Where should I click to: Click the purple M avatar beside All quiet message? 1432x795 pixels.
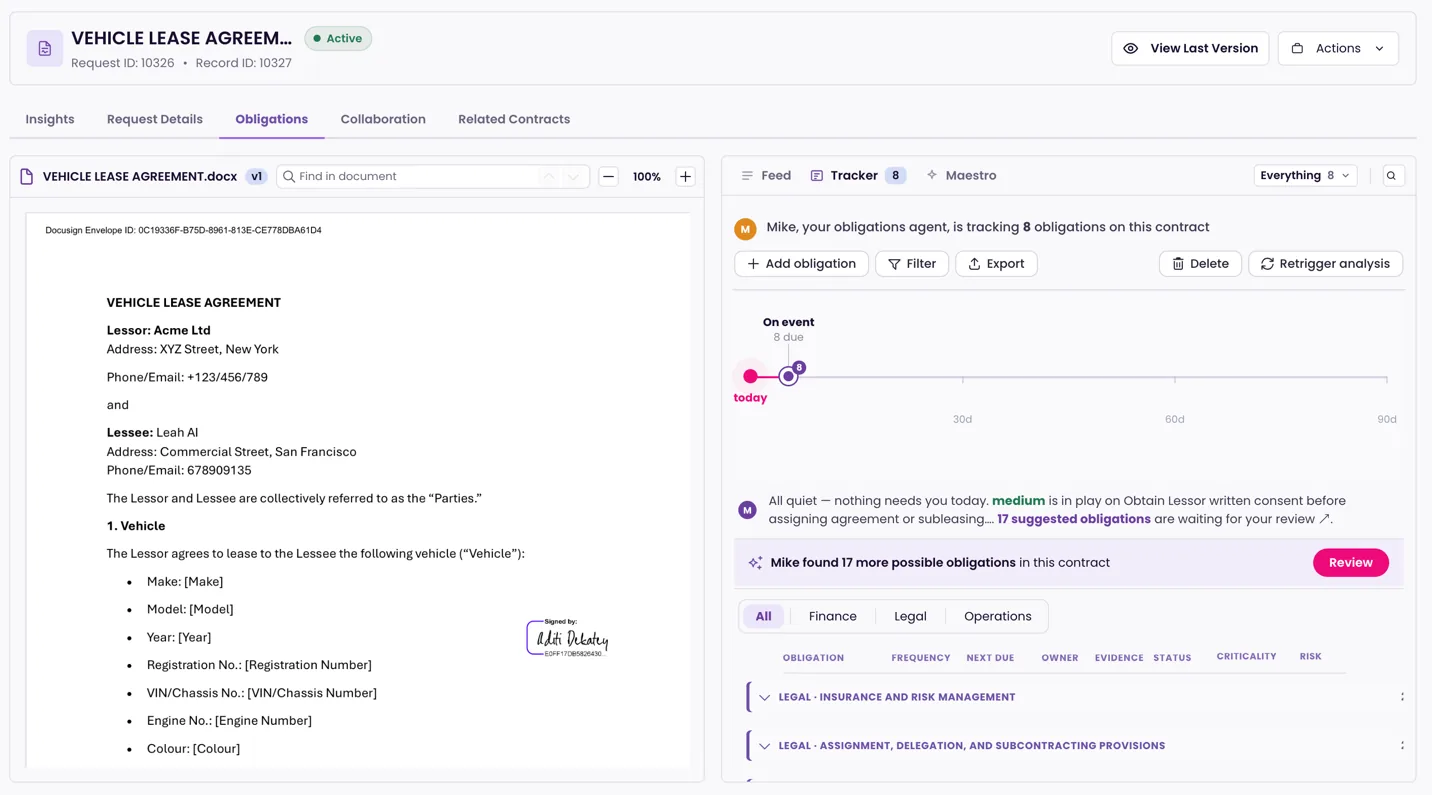[747, 510]
